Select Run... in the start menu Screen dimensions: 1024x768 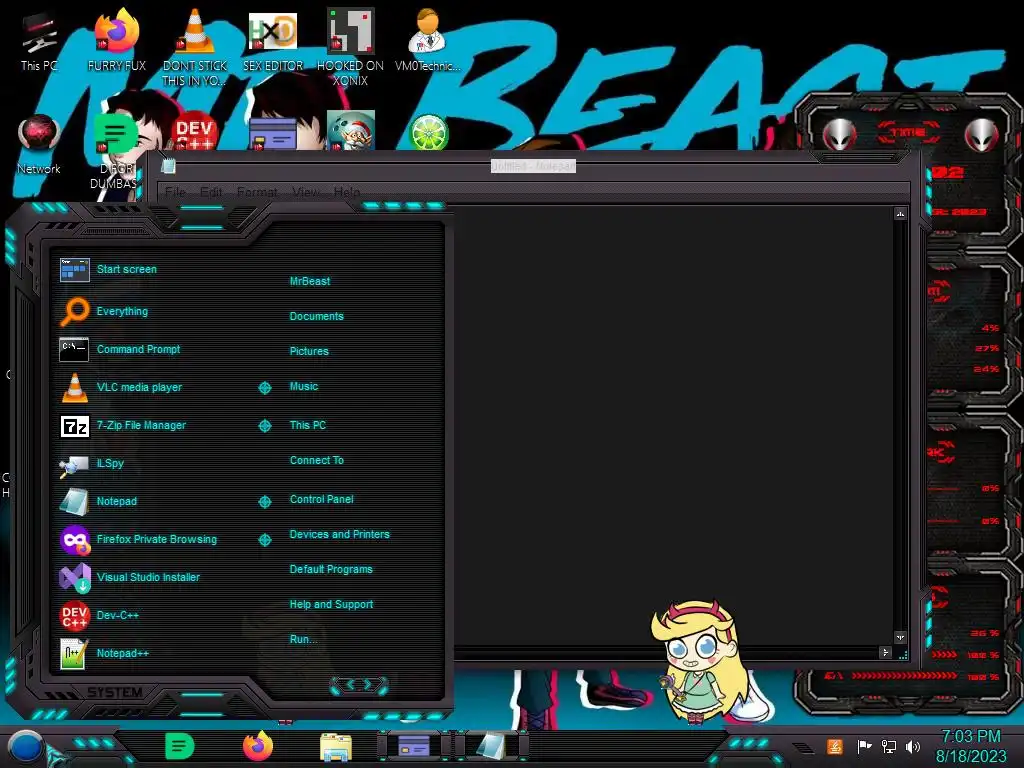click(x=303, y=639)
